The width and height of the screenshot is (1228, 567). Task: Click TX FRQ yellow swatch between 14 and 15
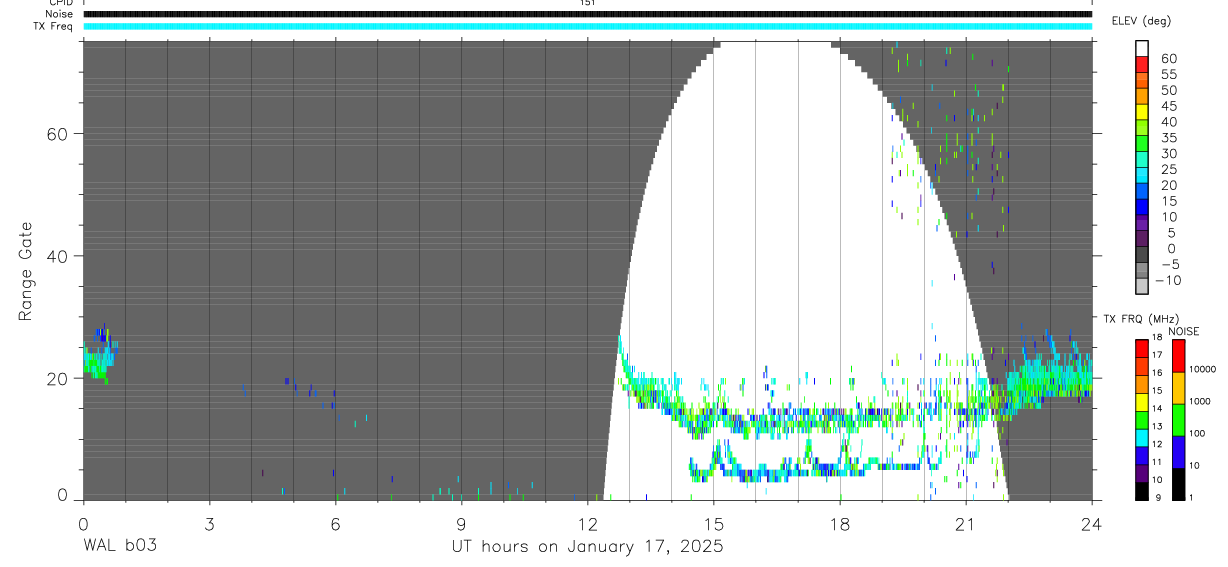point(1141,404)
